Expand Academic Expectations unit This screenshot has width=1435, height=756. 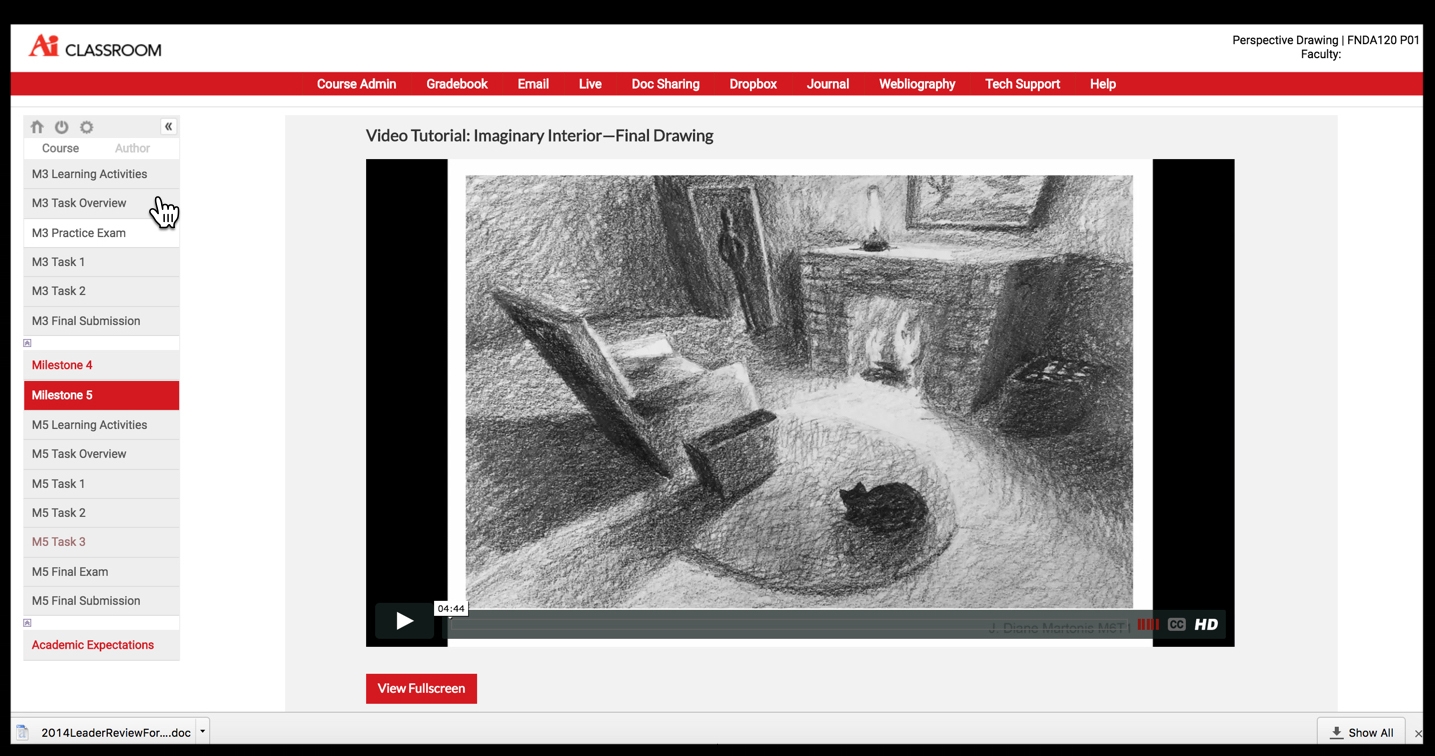coord(101,645)
